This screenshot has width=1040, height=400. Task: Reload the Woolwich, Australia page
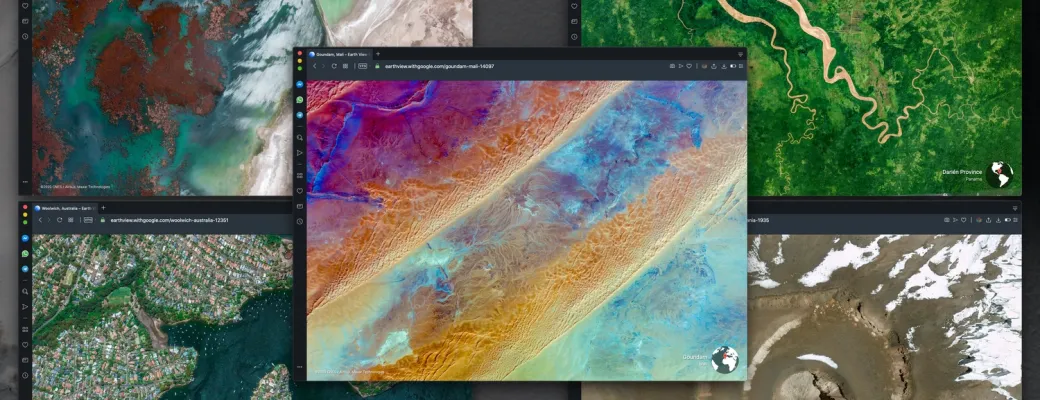[x=60, y=220]
